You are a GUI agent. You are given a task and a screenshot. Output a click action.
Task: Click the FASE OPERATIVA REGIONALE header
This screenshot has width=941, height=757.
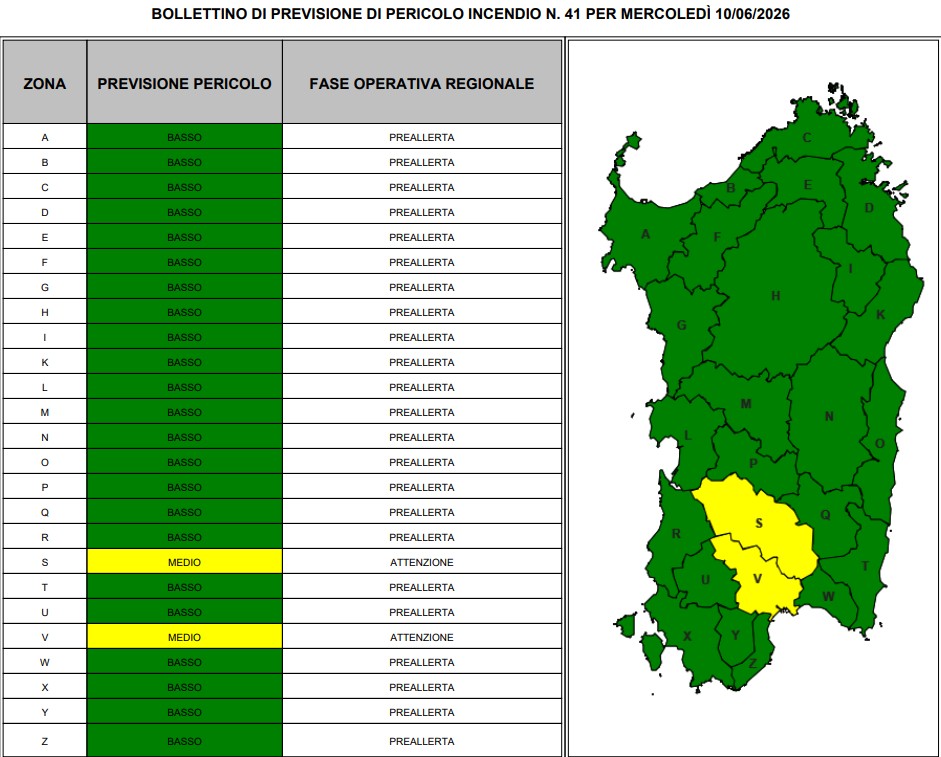[x=422, y=83]
